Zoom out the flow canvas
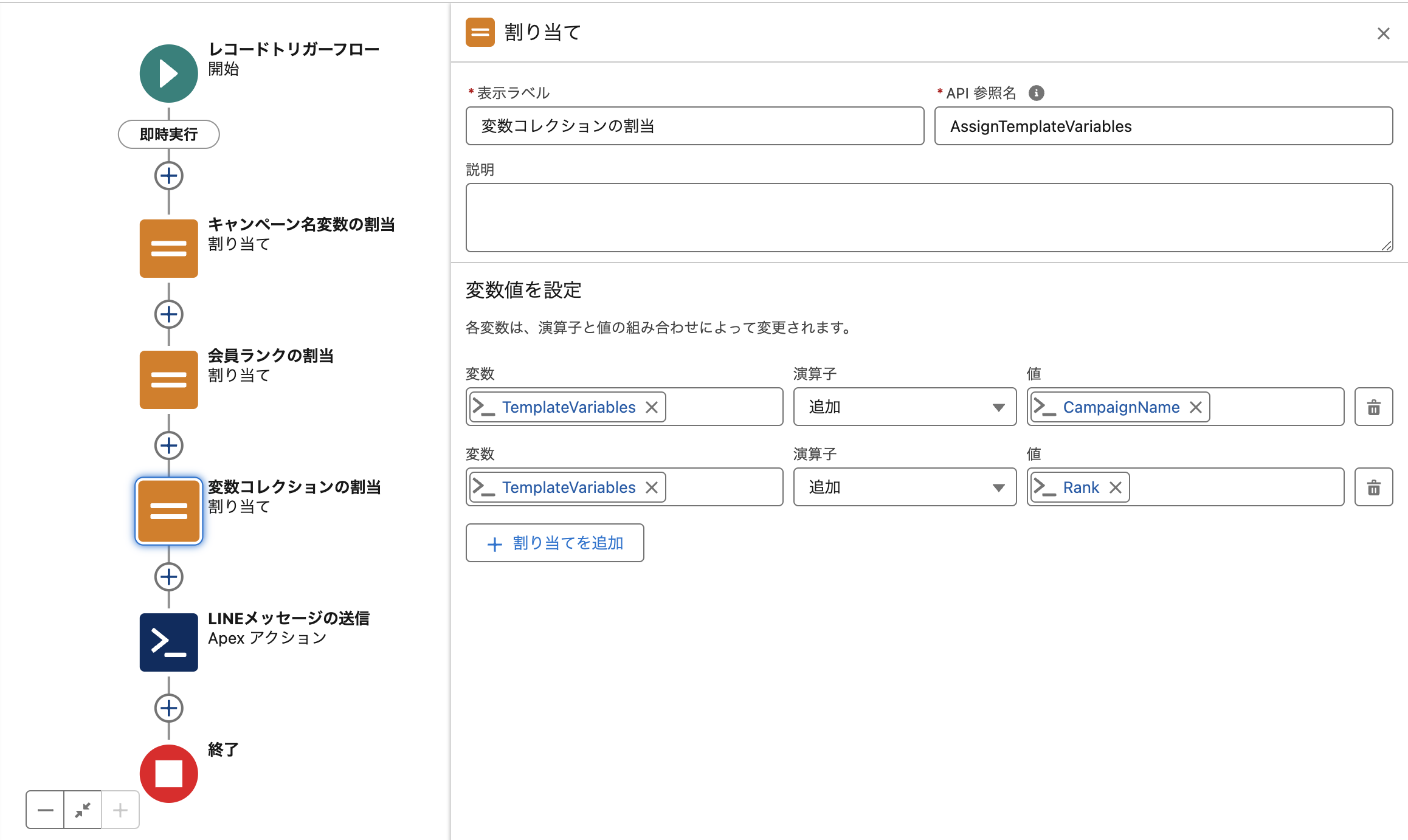Viewport: 1408px width, 840px height. click(x=45, y=810)
